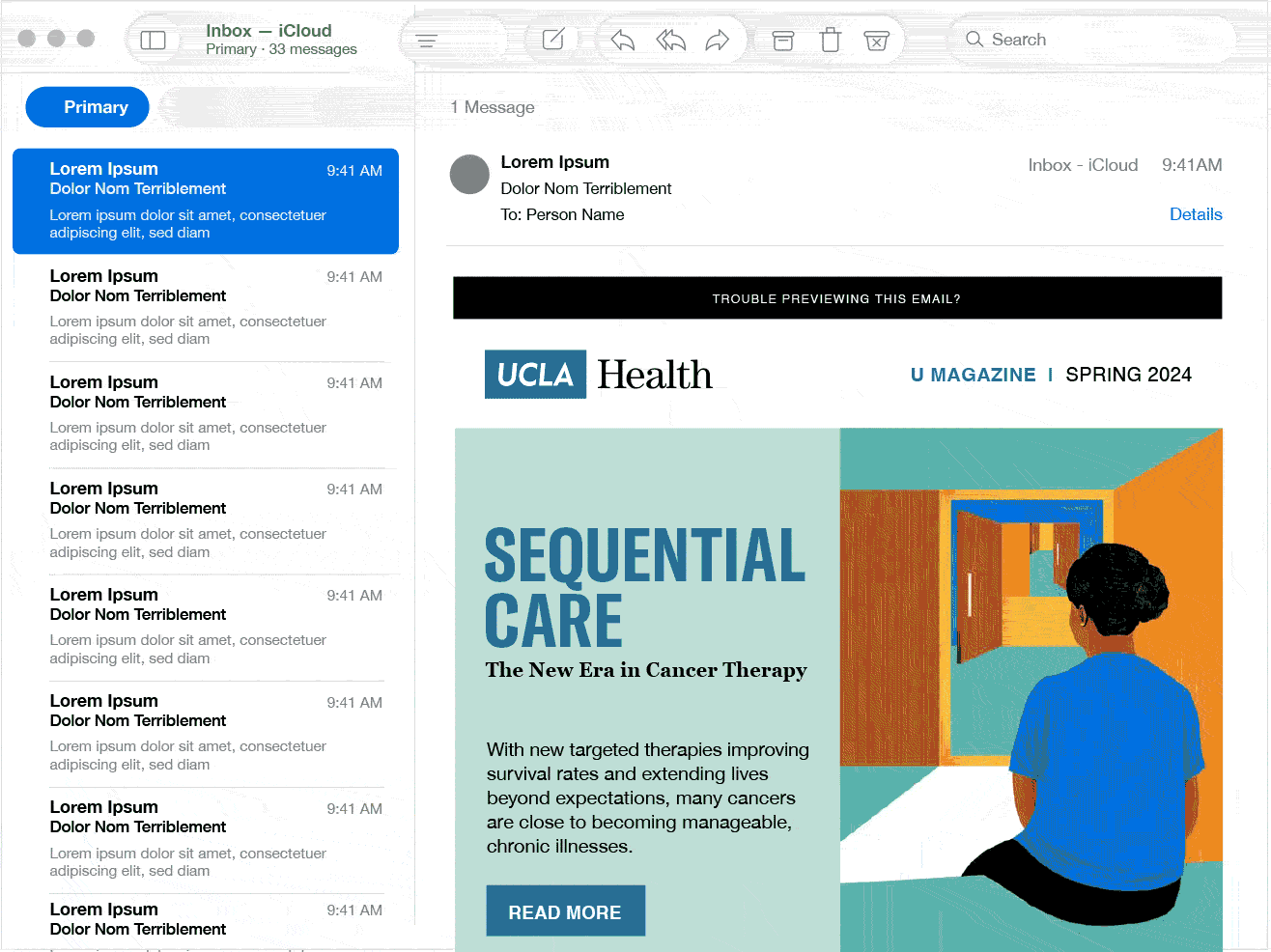Click the blue U MAGAZINE link
1271x952 pixels.
(x=973, y=375)
